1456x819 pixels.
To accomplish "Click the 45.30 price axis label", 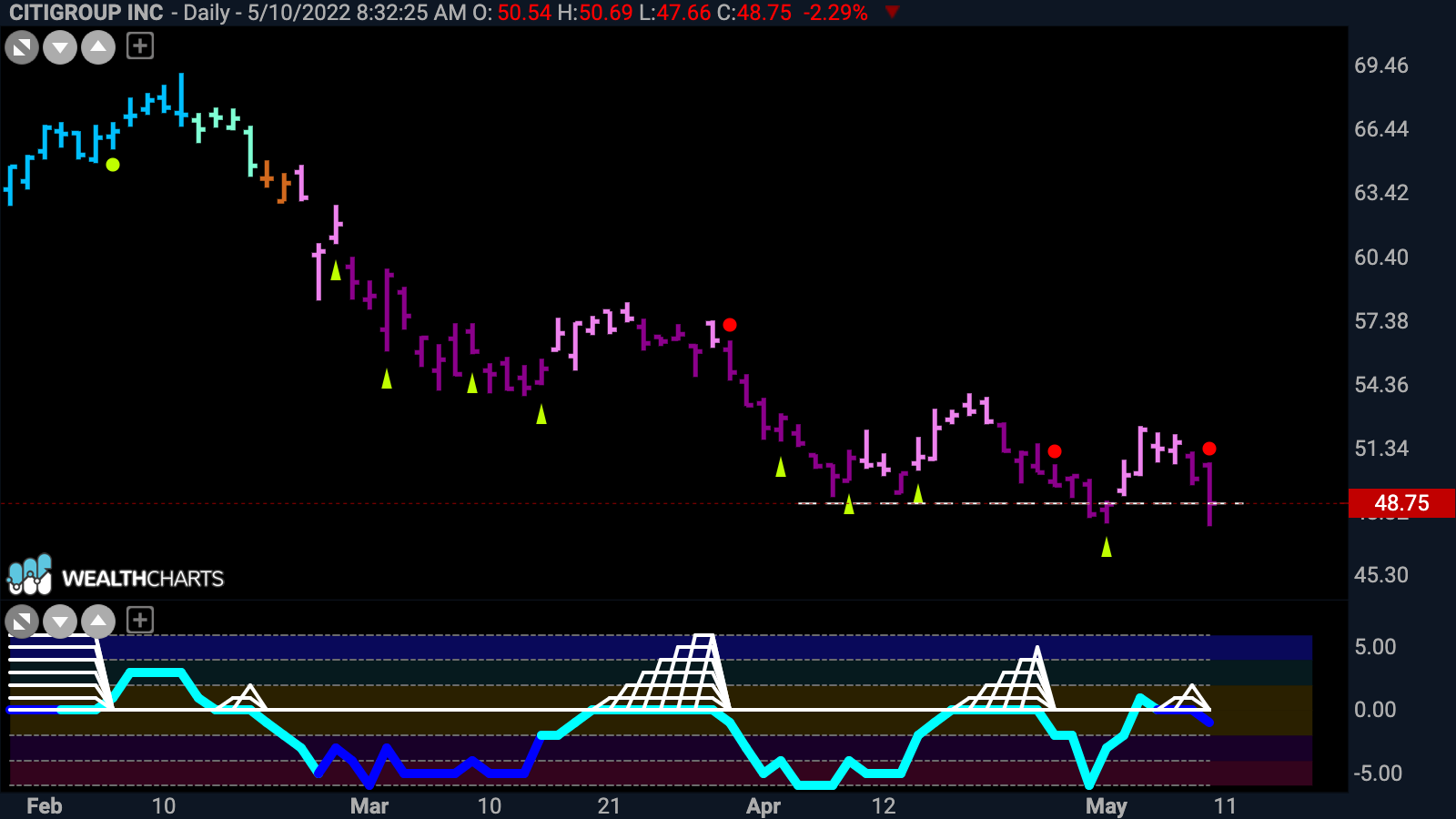I will coord(1381,575).
